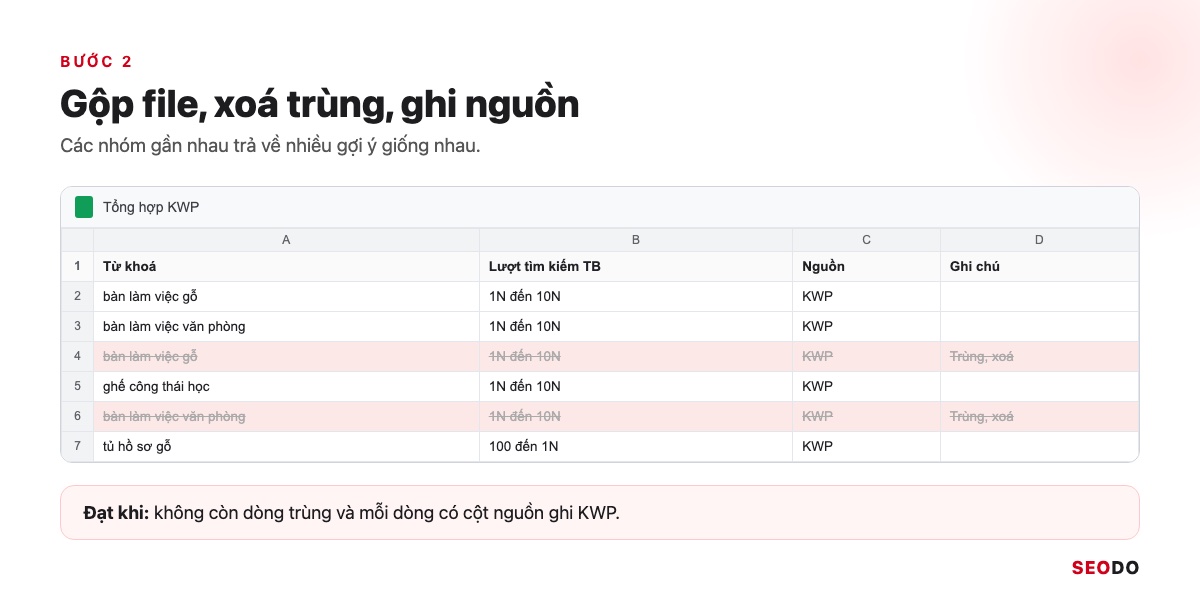Select KWP source cell in row 5
Viewport: 1200px width, 600px height.
point(867,387)
